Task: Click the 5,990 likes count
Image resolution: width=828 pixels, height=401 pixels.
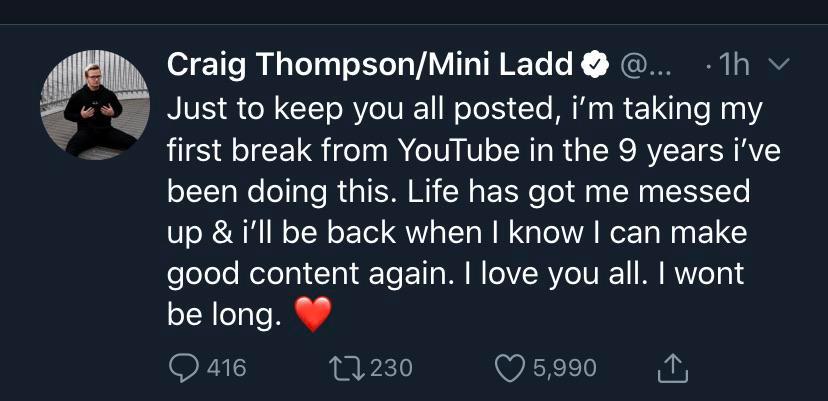Action: pyautogui.click(x=564, y=368)
